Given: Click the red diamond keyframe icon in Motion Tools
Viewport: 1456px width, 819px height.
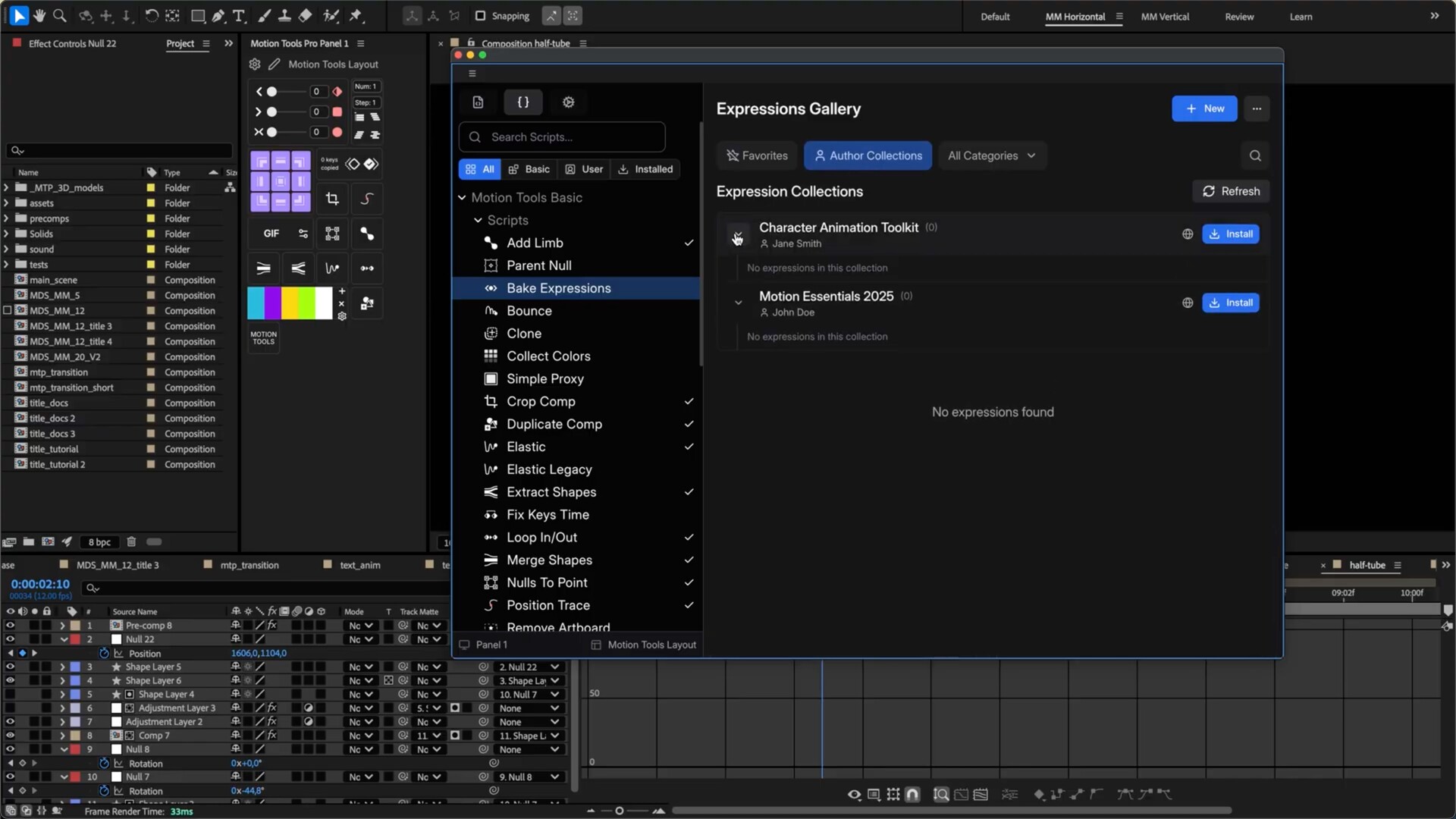Looking at the screenshot, I should (337, 91).
